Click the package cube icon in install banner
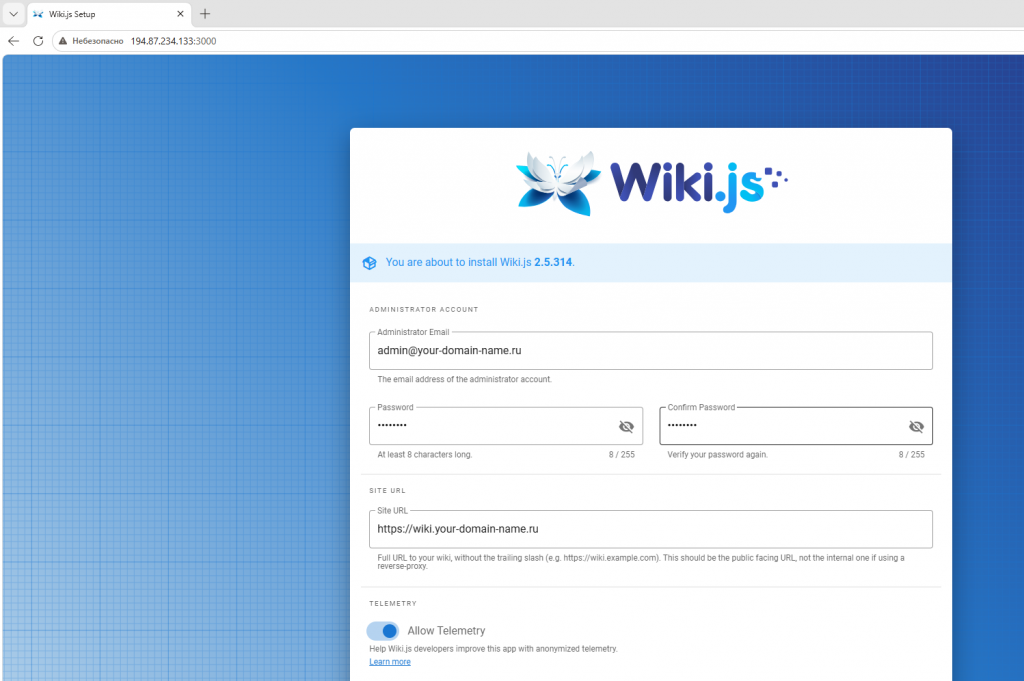Viewport: 1024px width, 681px height. coord(370,262)
